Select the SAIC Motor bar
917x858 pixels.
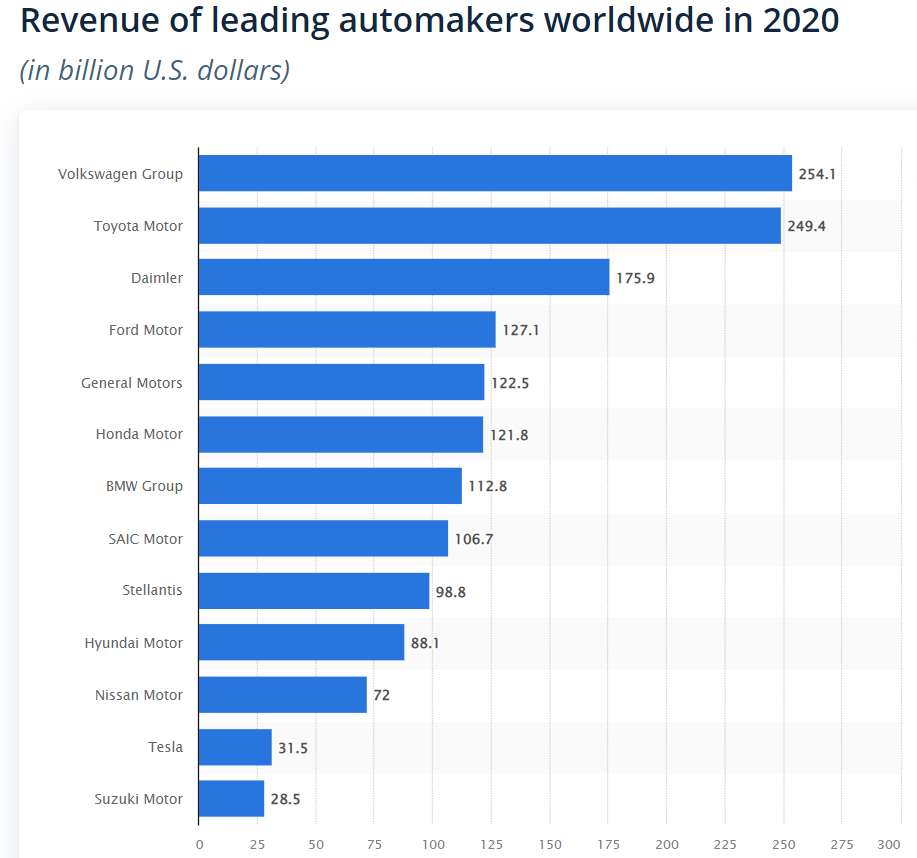(x=323, y=539)
